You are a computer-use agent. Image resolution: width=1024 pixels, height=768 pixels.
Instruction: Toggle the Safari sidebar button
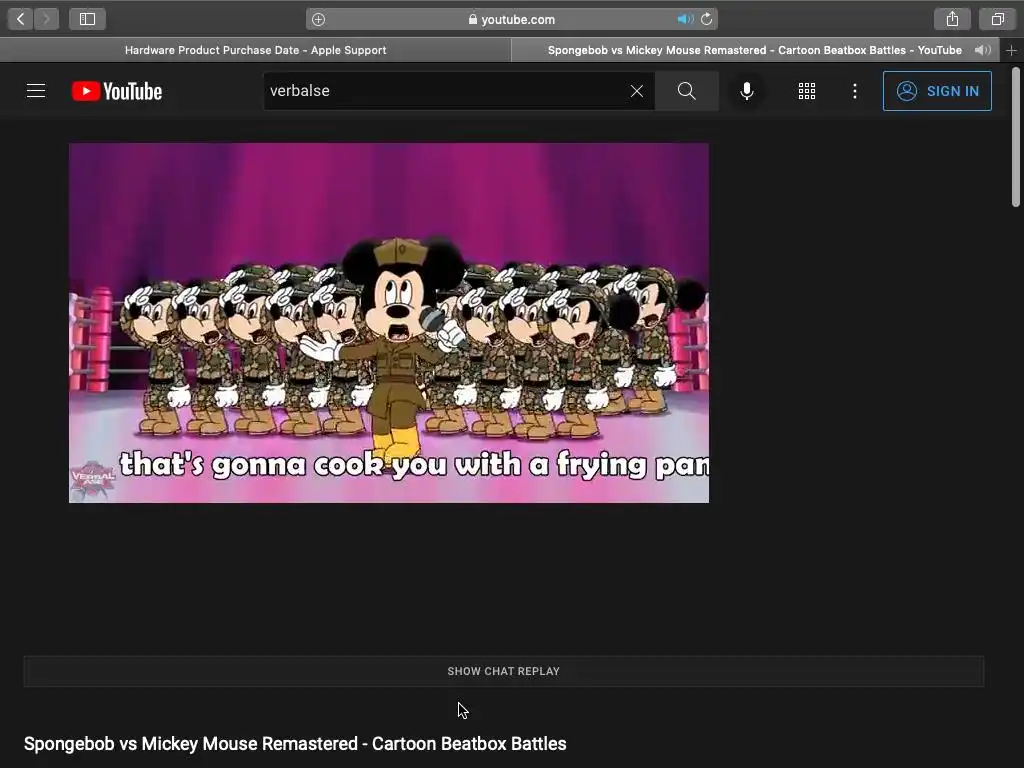[x=88, y=19]
